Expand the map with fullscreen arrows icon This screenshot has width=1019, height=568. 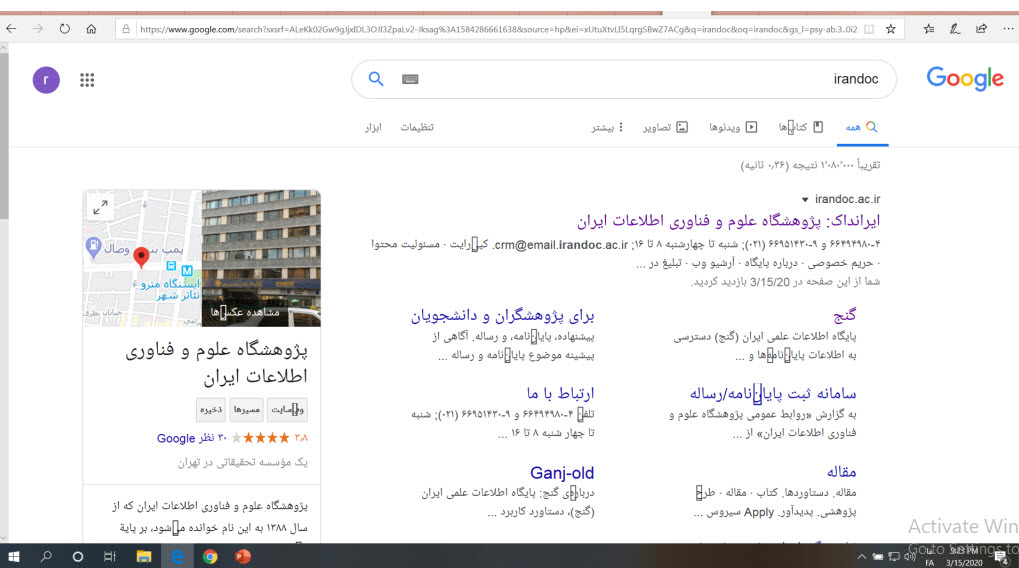pyautogui.click(x=100, y=207)
